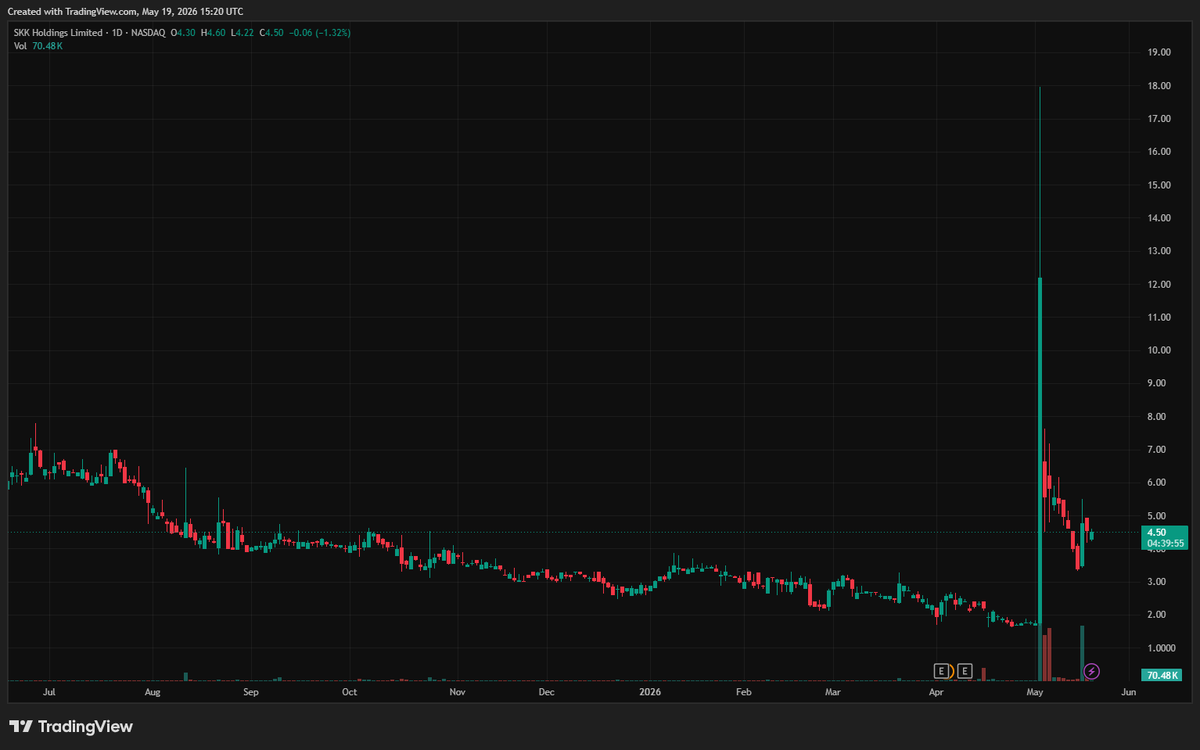Select the open value O4.30 in legend
The height and width of the screenshot is (750, 1200).
coord(183,33)
